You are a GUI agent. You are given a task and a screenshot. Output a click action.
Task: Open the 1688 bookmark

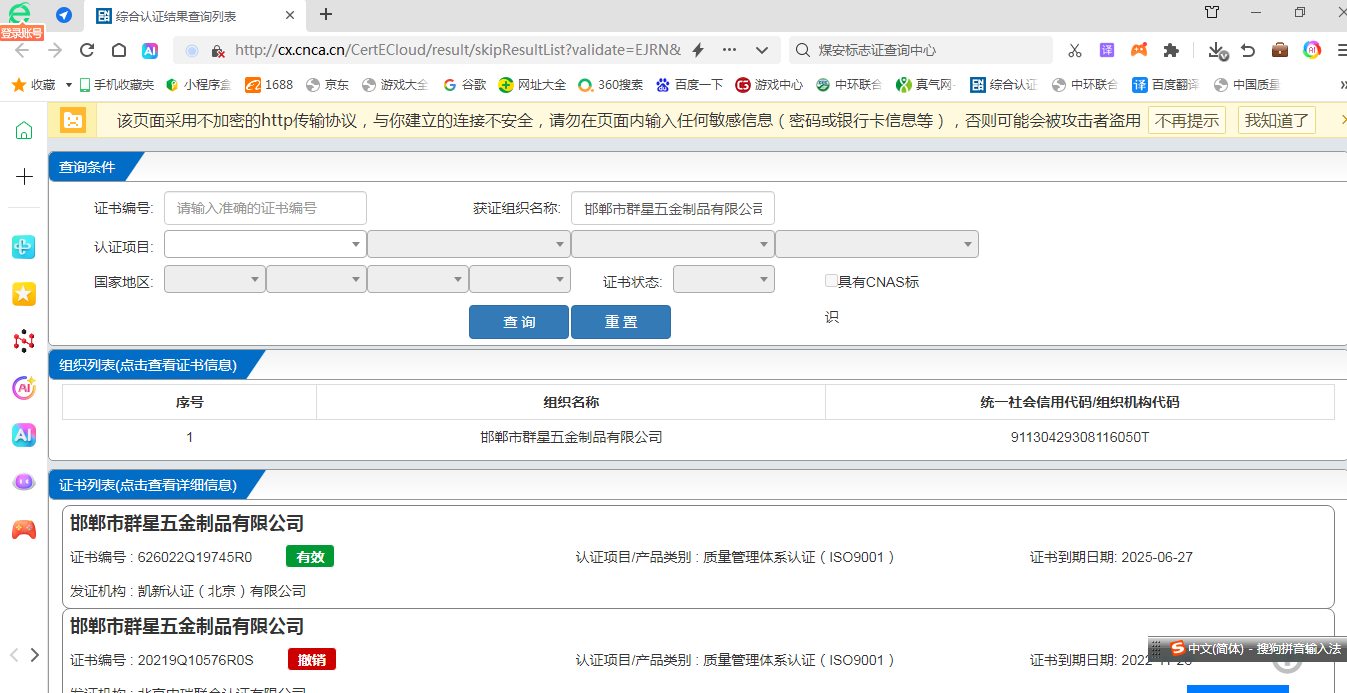coord(269,85)
